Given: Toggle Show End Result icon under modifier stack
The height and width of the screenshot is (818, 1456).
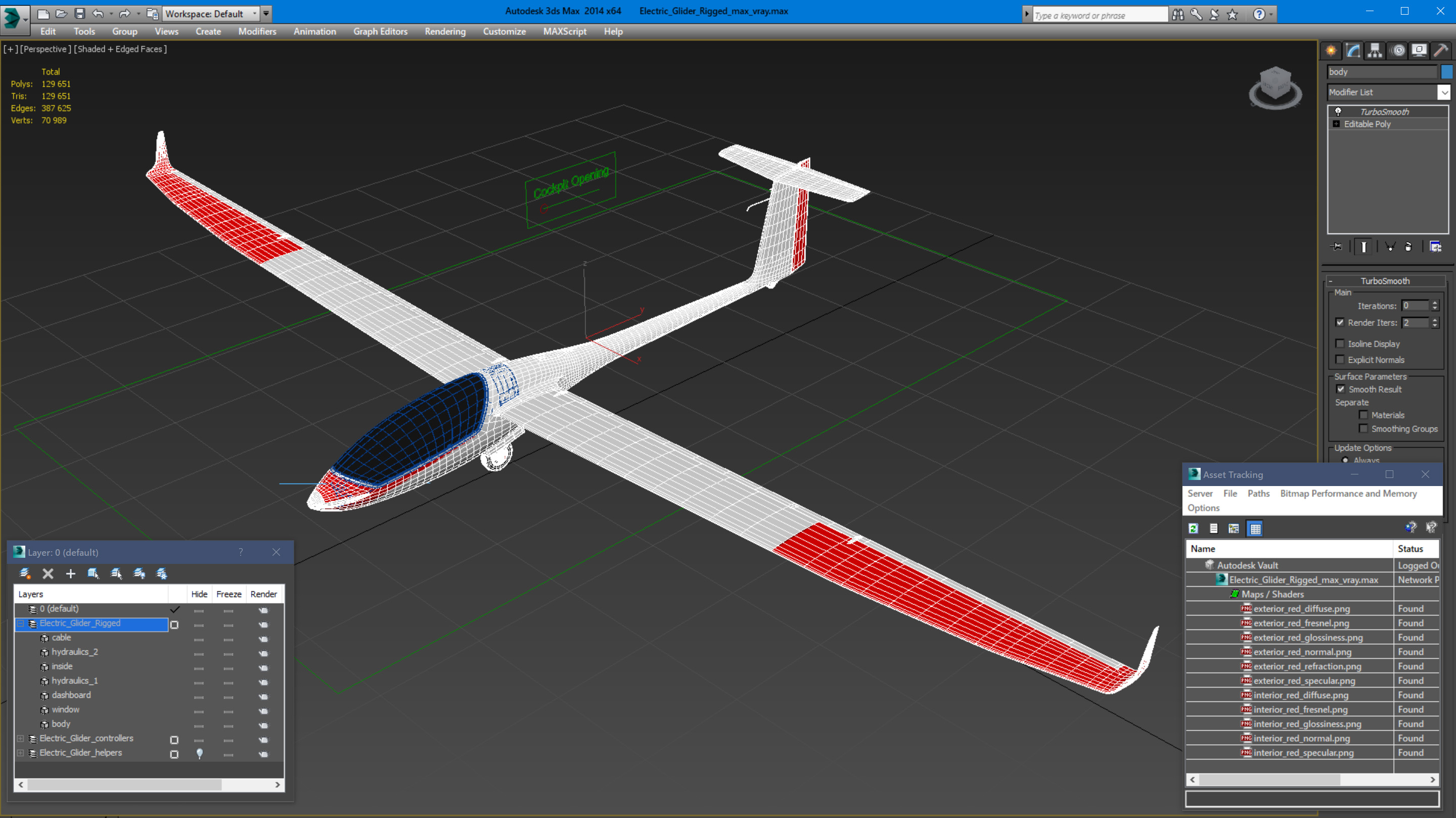Looking at the screenshot, I should tap(1364, 247).
